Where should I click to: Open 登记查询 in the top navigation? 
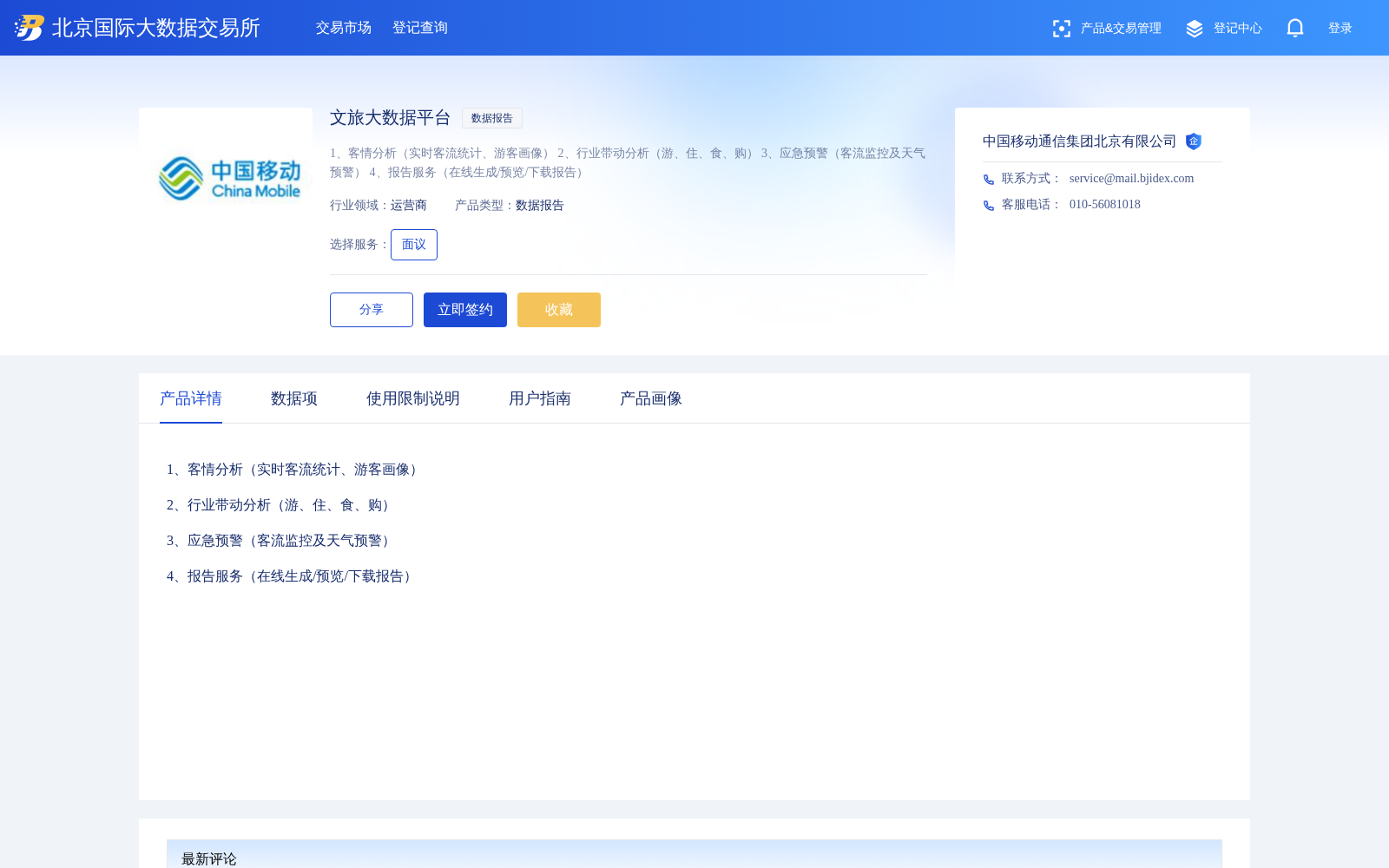click(x=420, y=28)
